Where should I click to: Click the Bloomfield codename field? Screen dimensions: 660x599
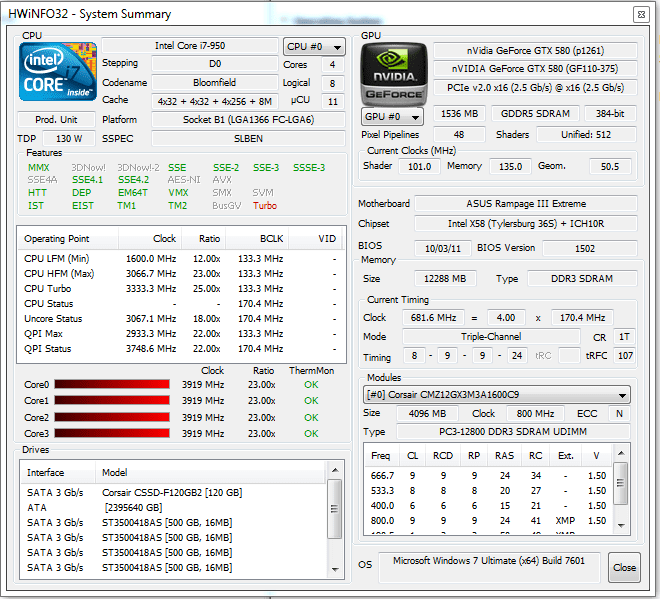click(215, 83)
